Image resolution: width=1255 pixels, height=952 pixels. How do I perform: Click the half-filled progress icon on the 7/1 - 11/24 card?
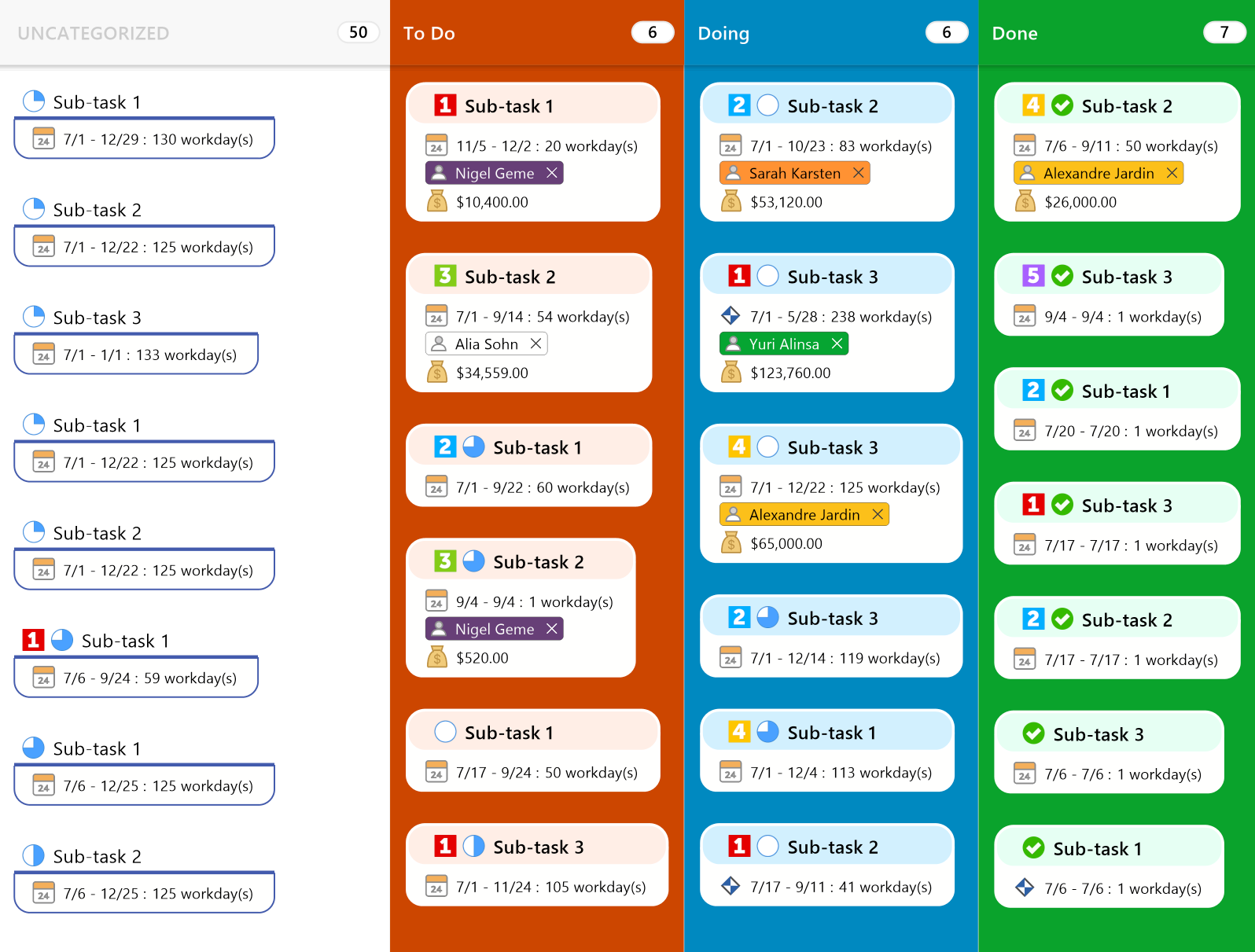pos(474,846)
